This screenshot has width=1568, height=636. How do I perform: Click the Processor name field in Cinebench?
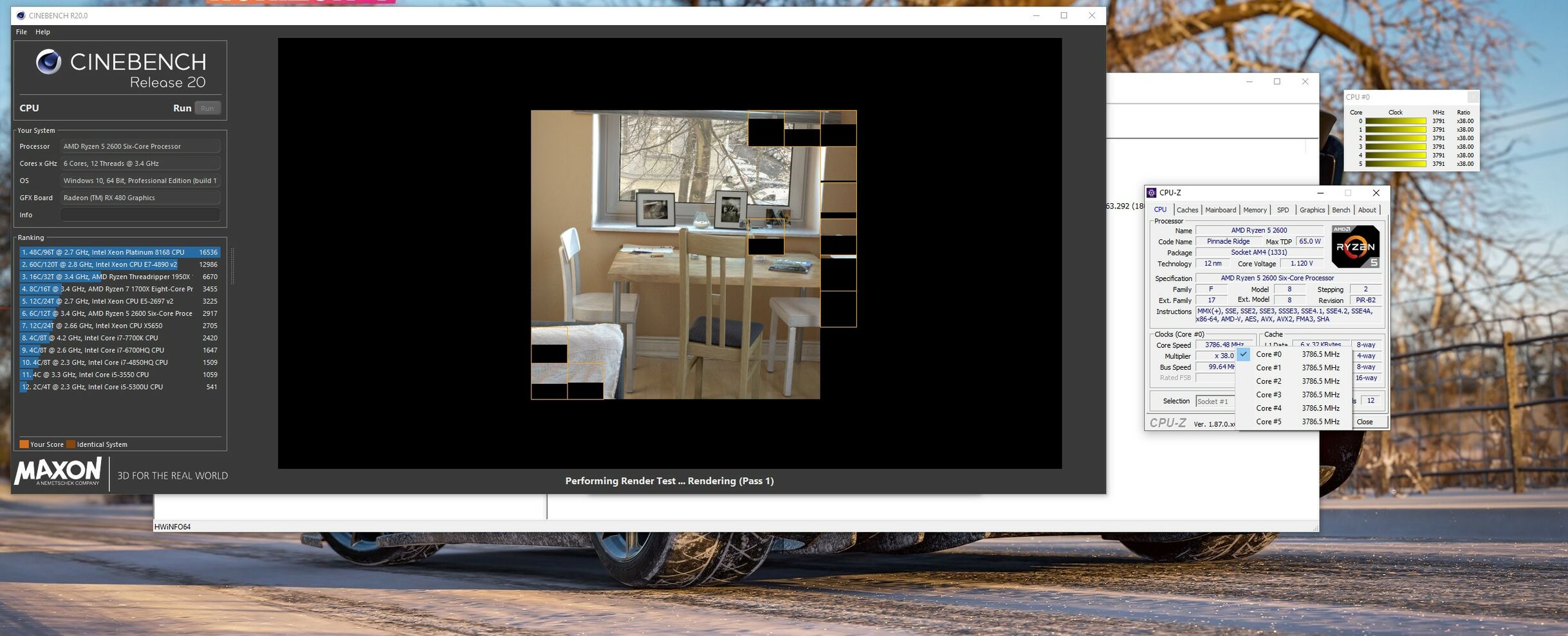pos(140,146)
